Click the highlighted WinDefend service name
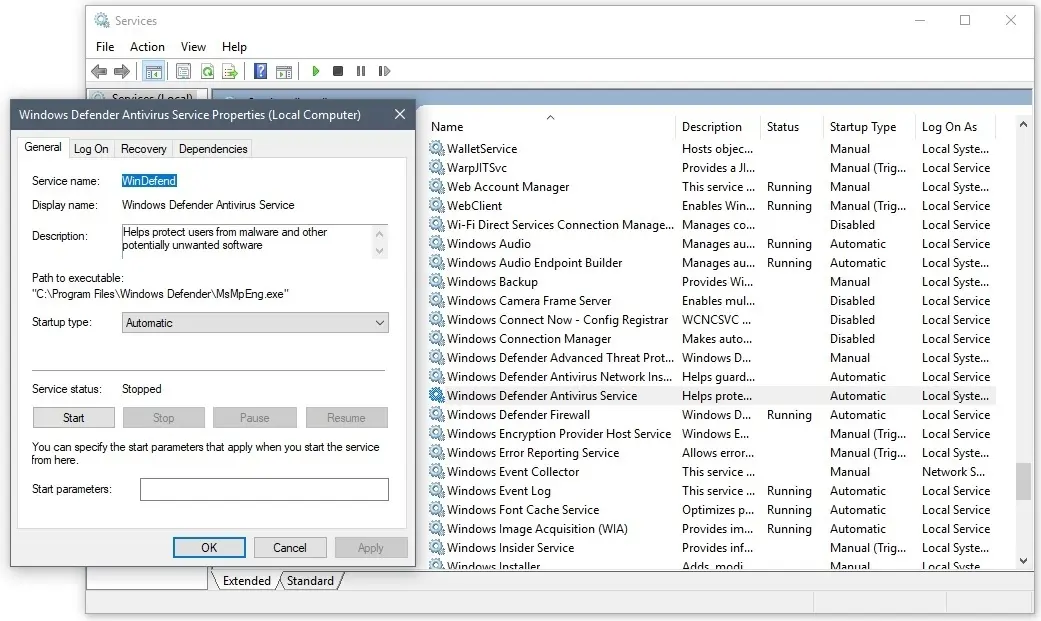1041x621 pixels. click(149, 181)
